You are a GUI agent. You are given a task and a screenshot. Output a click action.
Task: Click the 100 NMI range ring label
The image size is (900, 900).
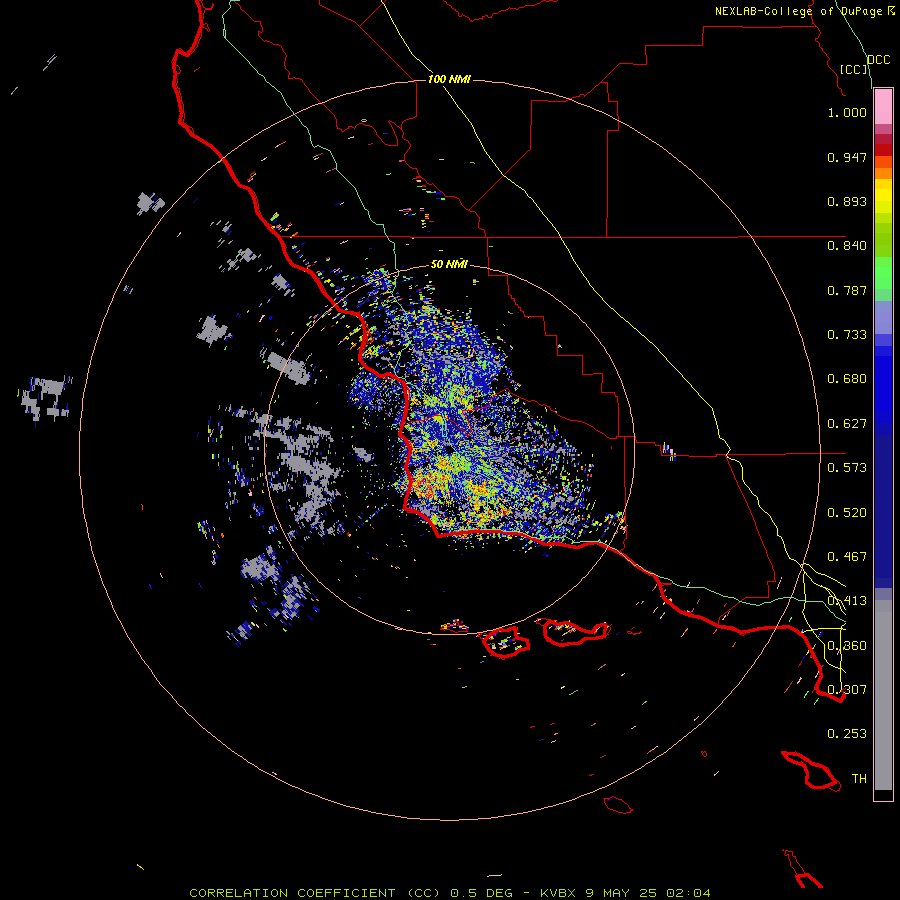point(449,79)
